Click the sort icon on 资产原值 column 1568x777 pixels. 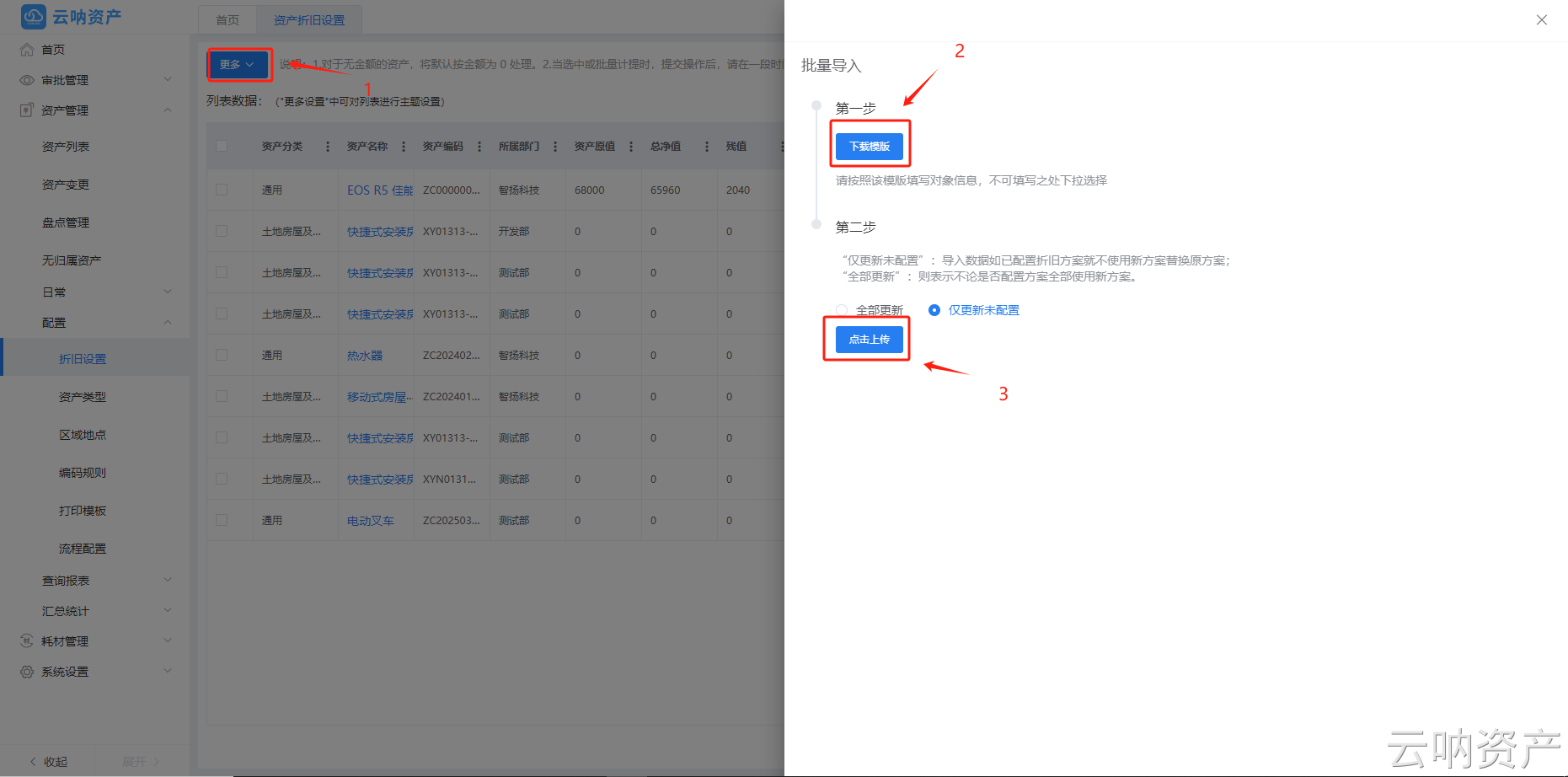(629, 146)
